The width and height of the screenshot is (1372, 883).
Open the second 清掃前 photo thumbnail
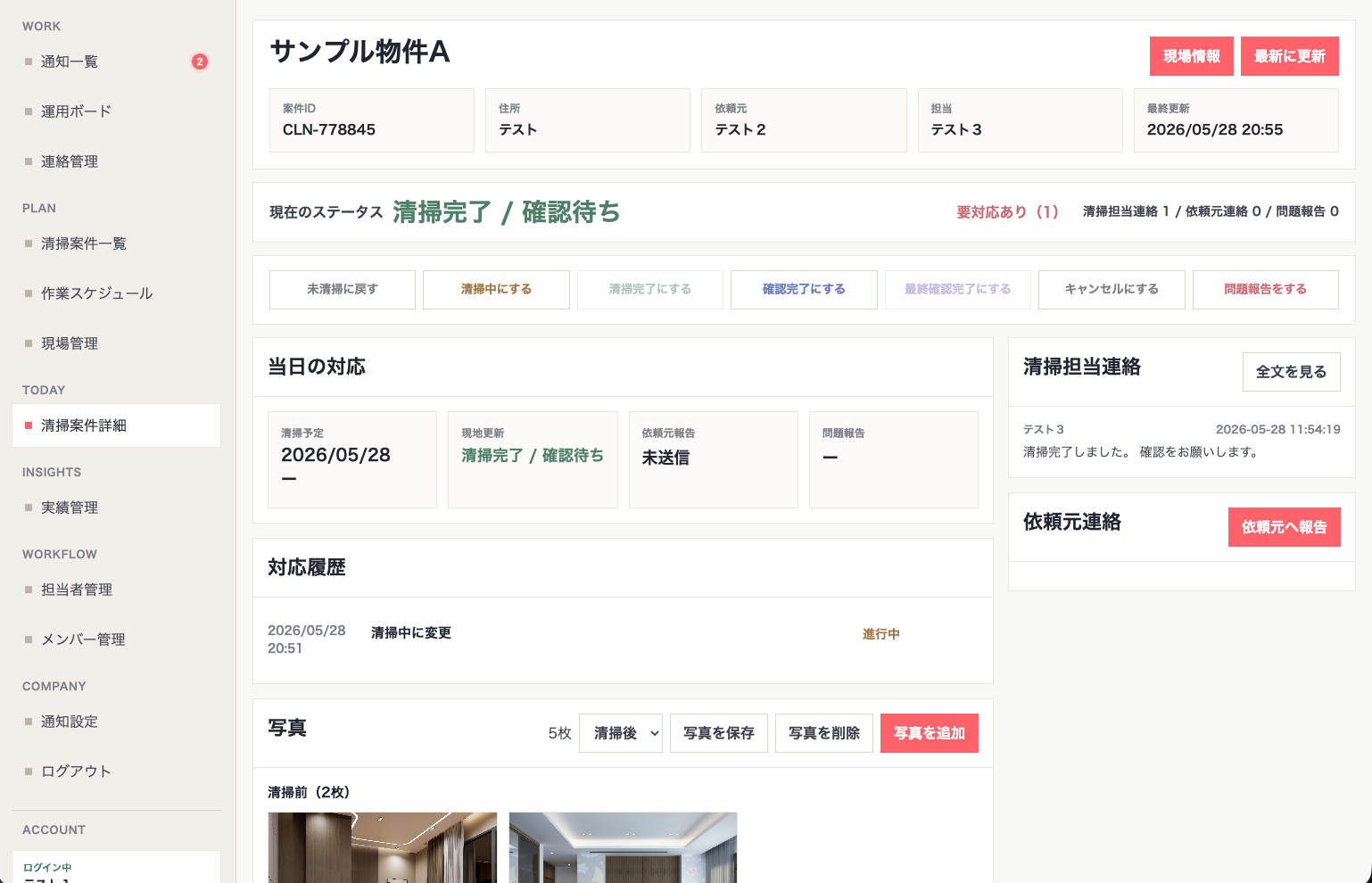[x=624, y=847]
